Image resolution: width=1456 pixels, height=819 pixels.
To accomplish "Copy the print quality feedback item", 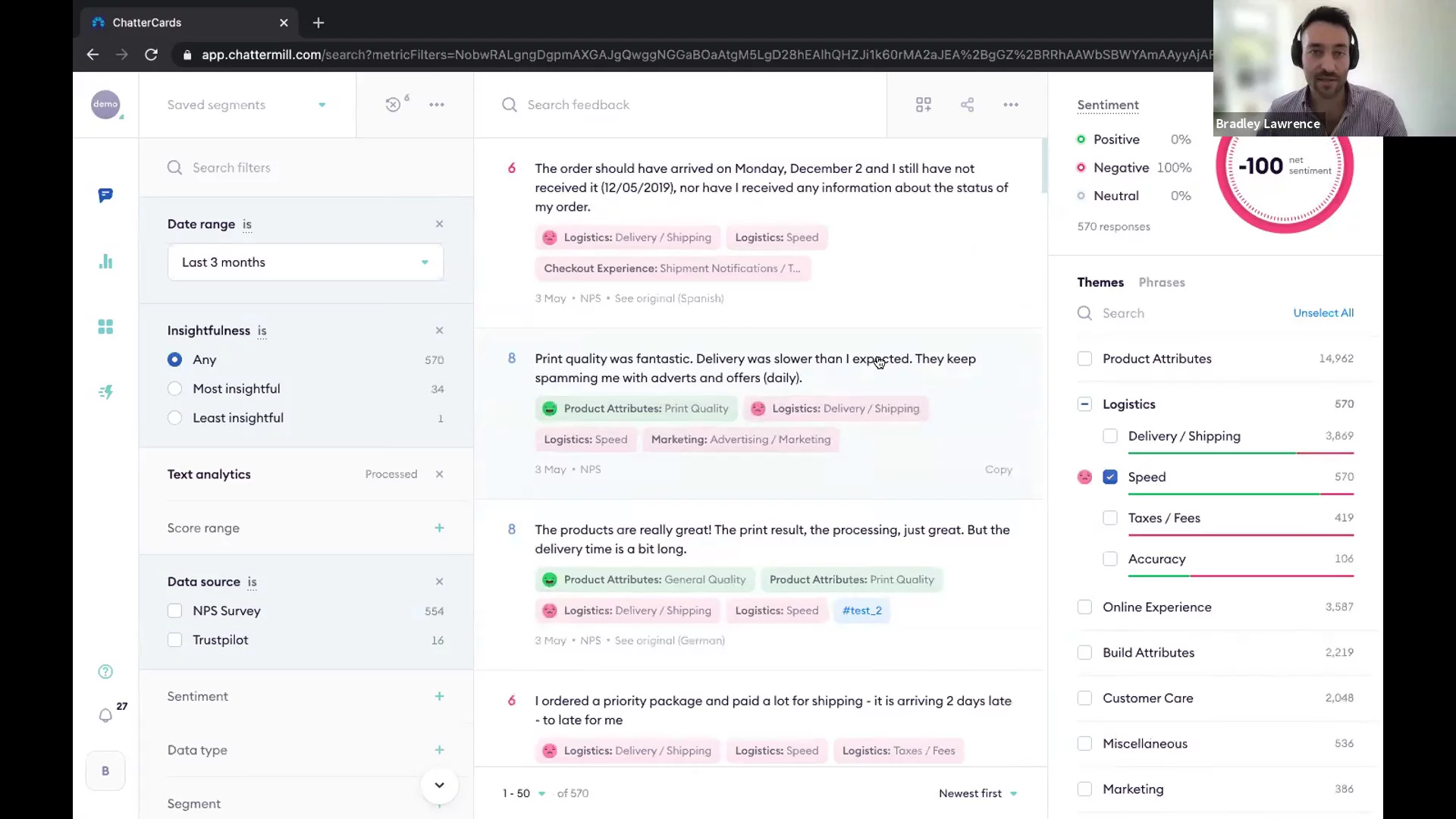I will [x=998, y=469].
